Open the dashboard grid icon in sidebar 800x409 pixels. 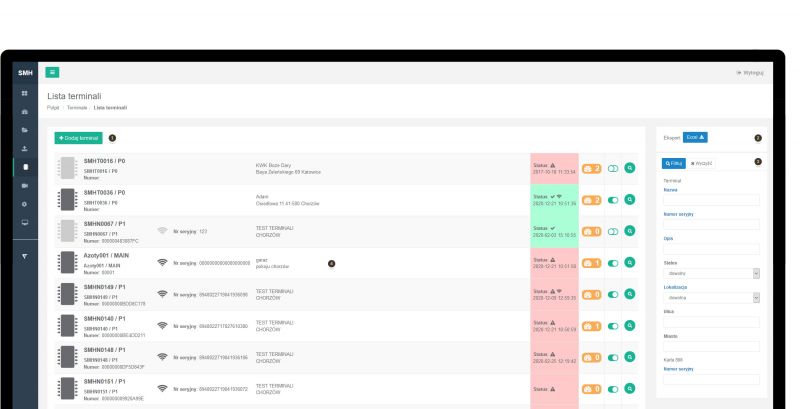pos(25,94)
